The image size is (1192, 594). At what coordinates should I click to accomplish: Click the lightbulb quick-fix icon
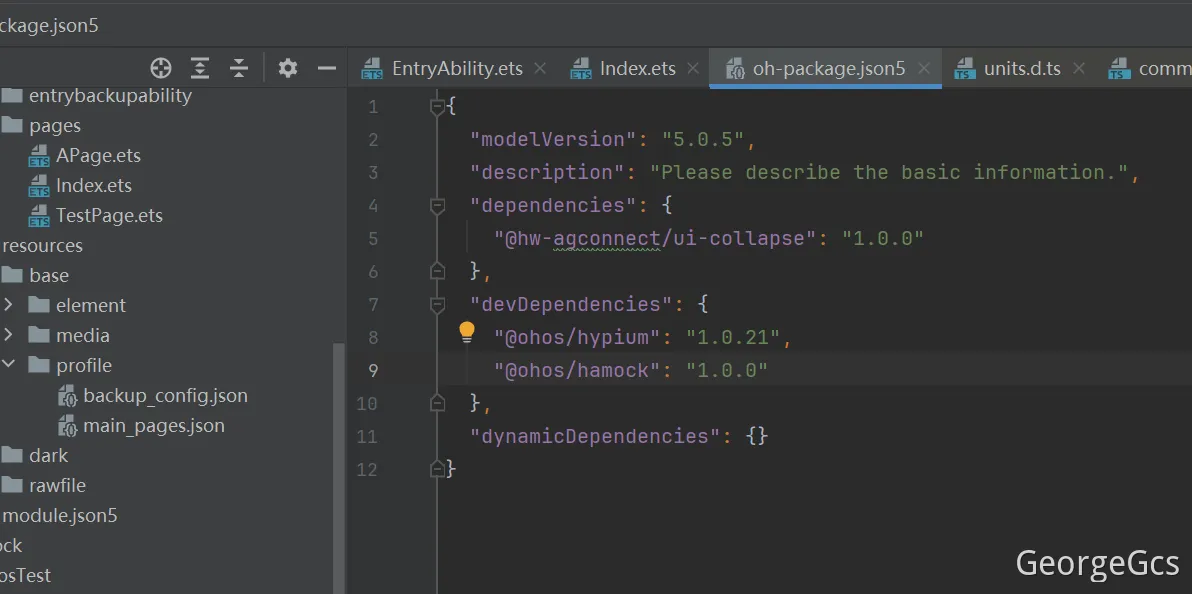pos(467,332)
